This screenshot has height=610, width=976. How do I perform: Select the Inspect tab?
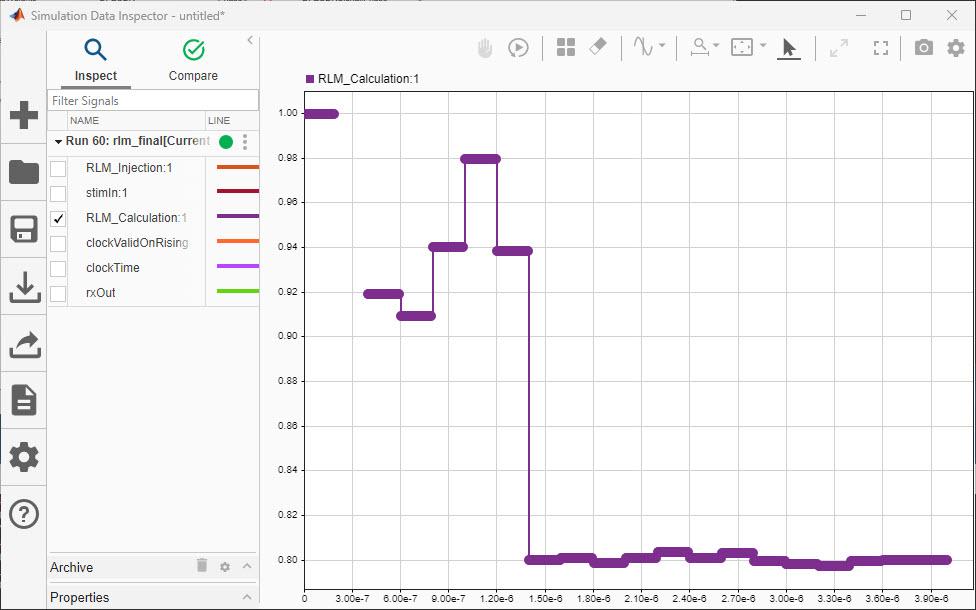[x=95, y=60]
